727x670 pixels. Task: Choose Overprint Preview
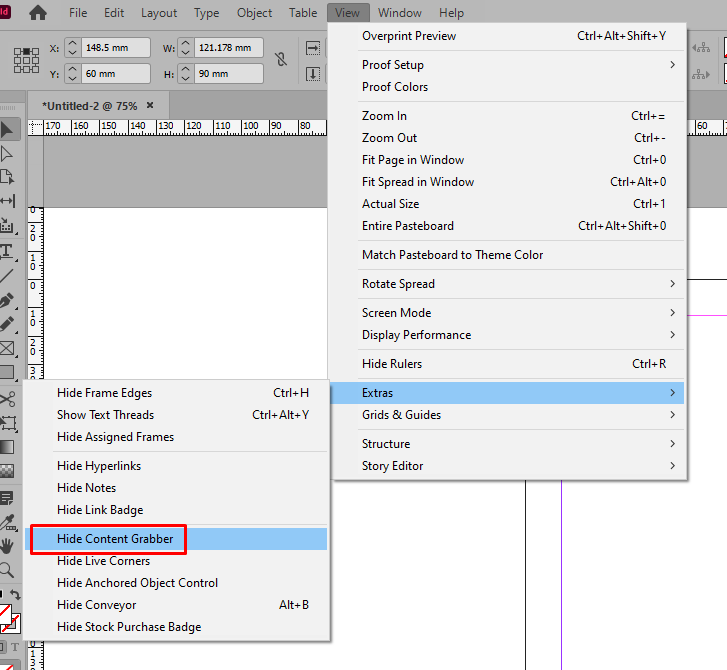tap(509, 36)
